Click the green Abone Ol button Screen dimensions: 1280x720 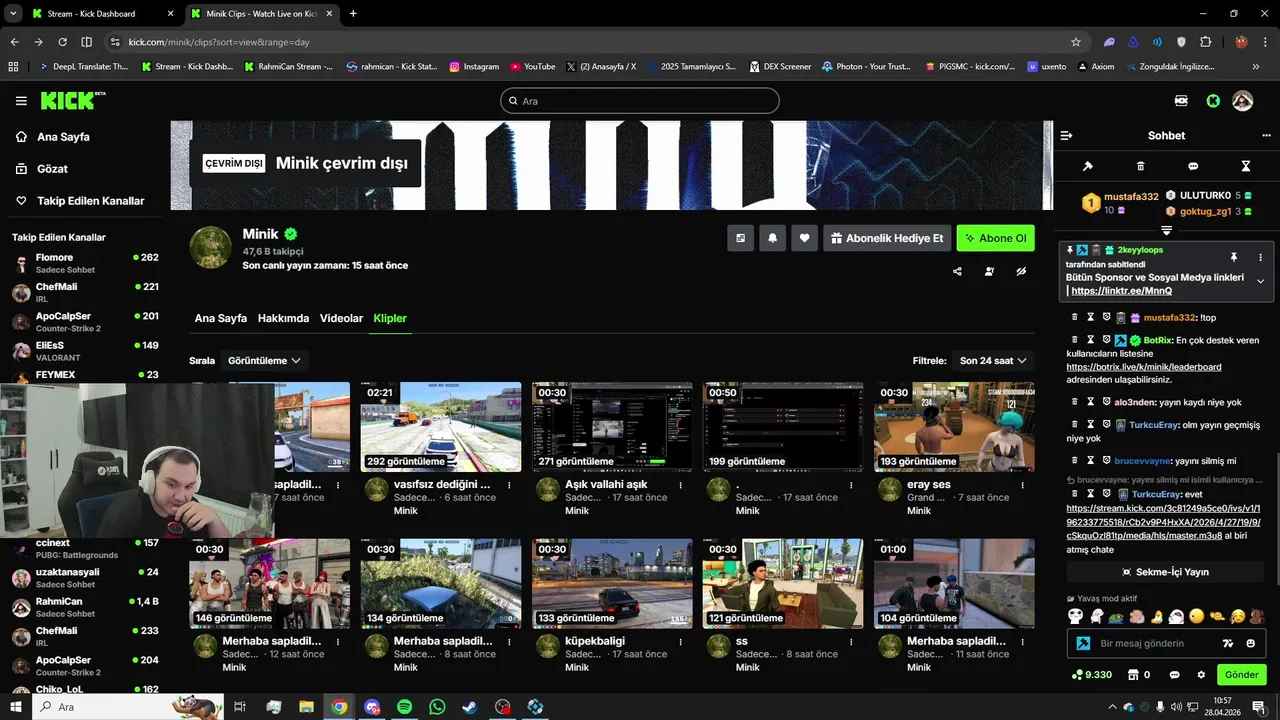[x=995, y=238]
